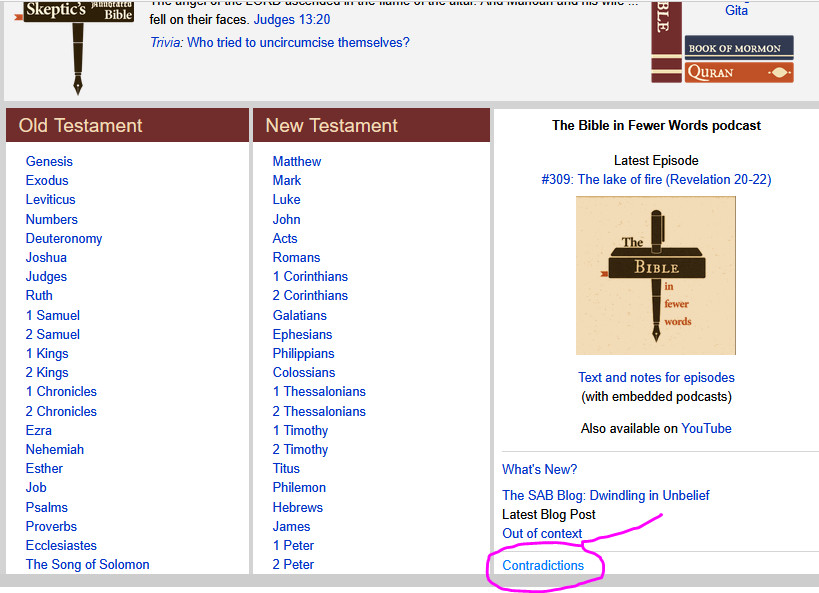Open the Gospel of John
Image resolution: width=819 pixels, height=593 pixels.
coord(286,219)
